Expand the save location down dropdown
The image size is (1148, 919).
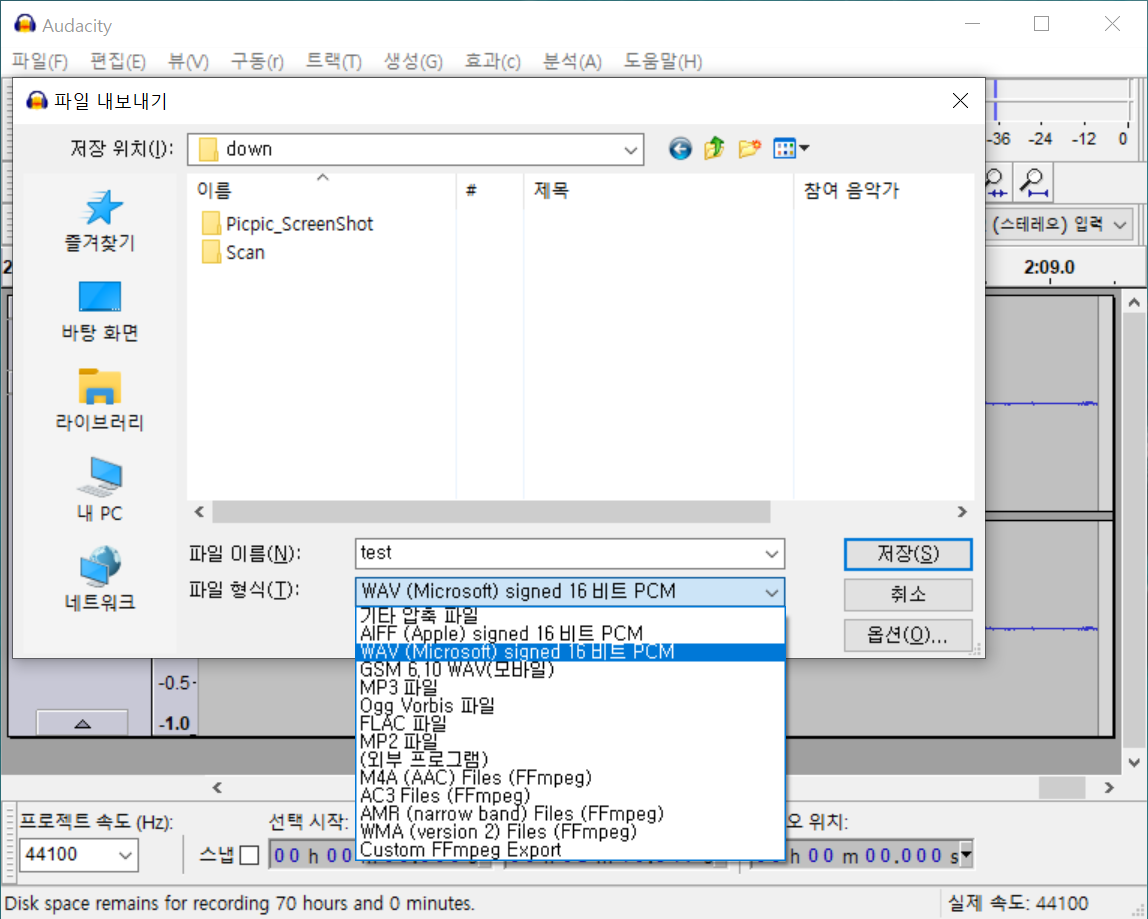(x=630, y=149)
